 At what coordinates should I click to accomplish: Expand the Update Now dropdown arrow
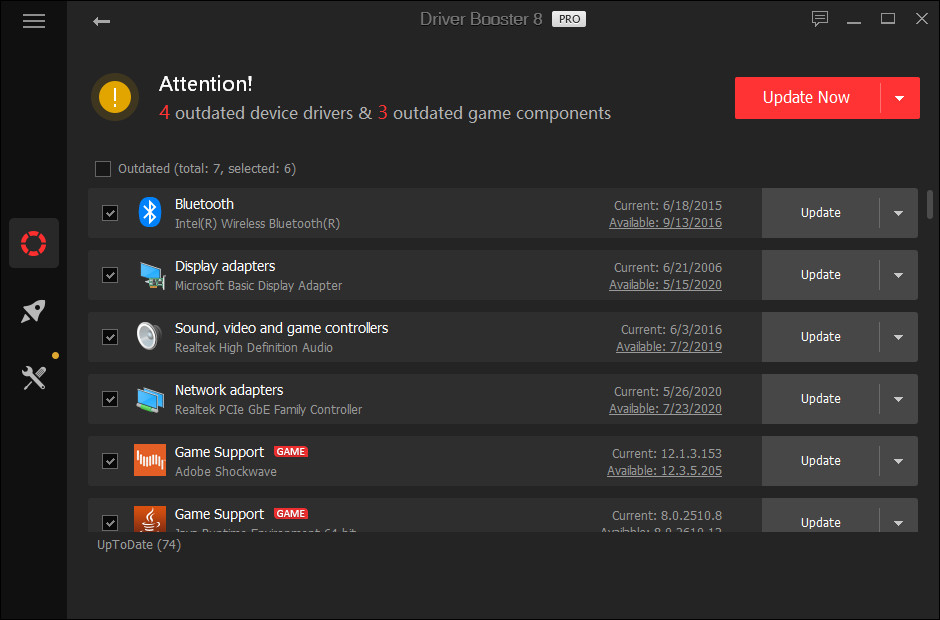tap(899, 98)
